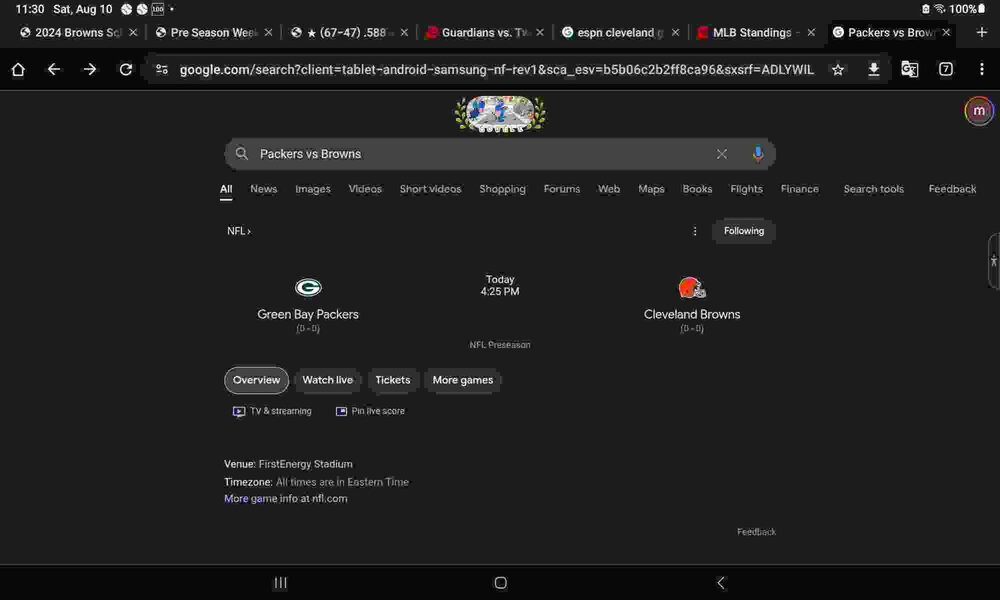Toggle the Following button for NFL
1000x600 pixels.
(x=744, y=231)
